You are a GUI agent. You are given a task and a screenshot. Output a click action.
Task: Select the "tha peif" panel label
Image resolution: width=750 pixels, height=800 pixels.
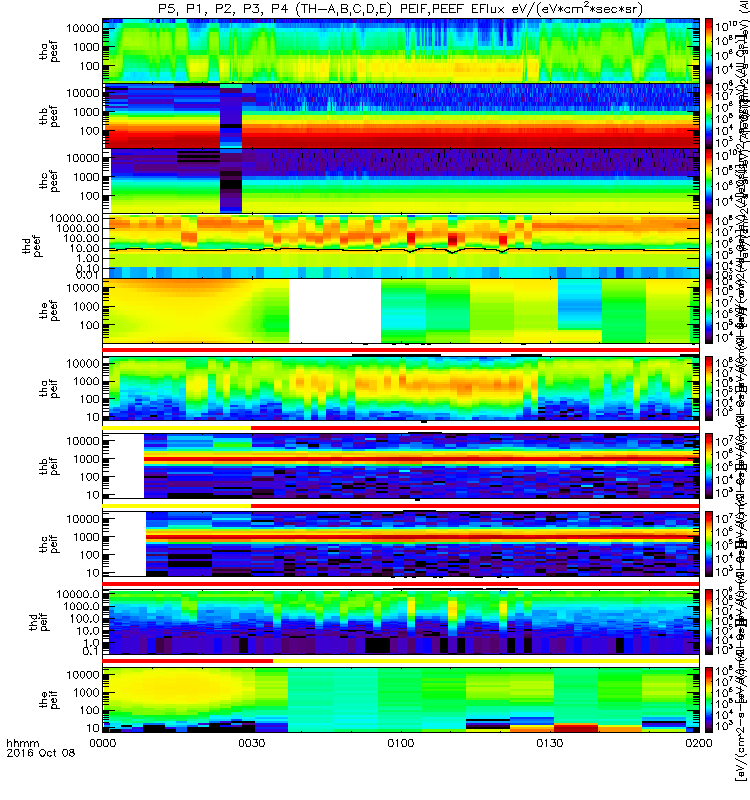point(49,388)
